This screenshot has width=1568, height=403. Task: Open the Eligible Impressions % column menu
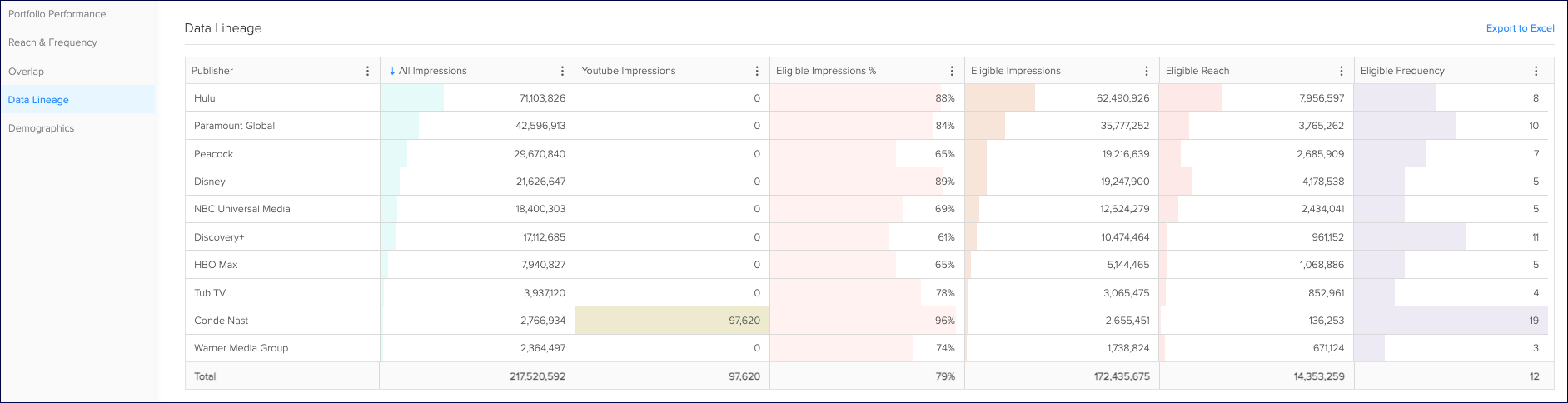tap(952, 71)
